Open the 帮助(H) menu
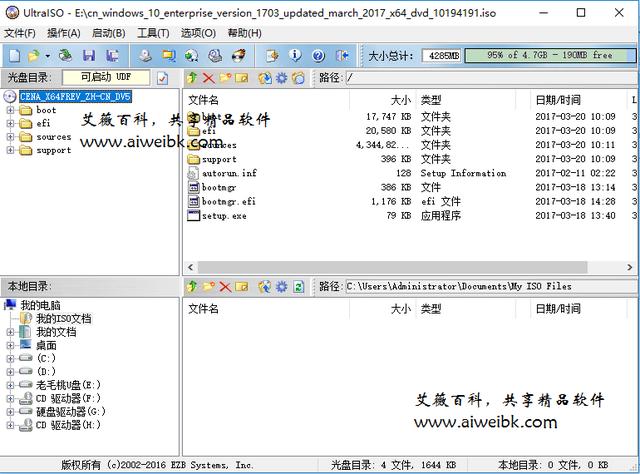The image size is (640, 474). coord(244,33)
